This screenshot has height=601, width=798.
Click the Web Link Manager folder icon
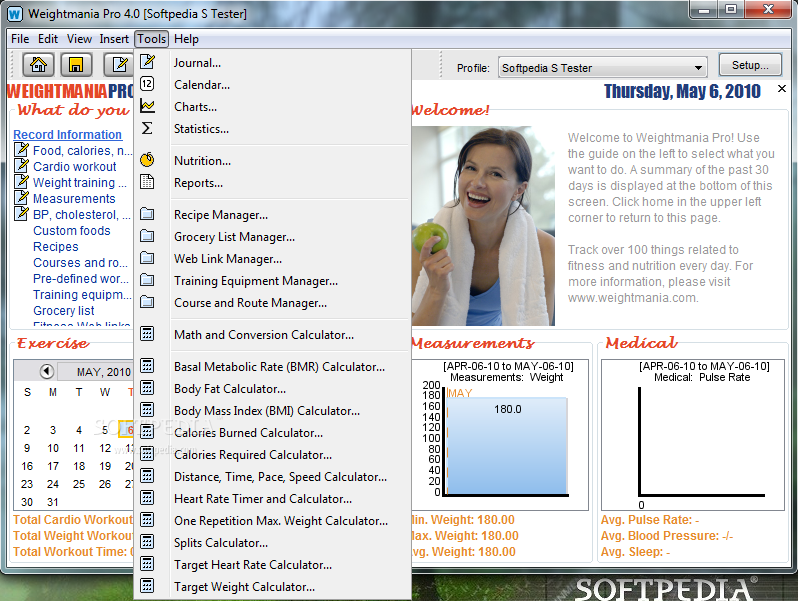(147, 257)
